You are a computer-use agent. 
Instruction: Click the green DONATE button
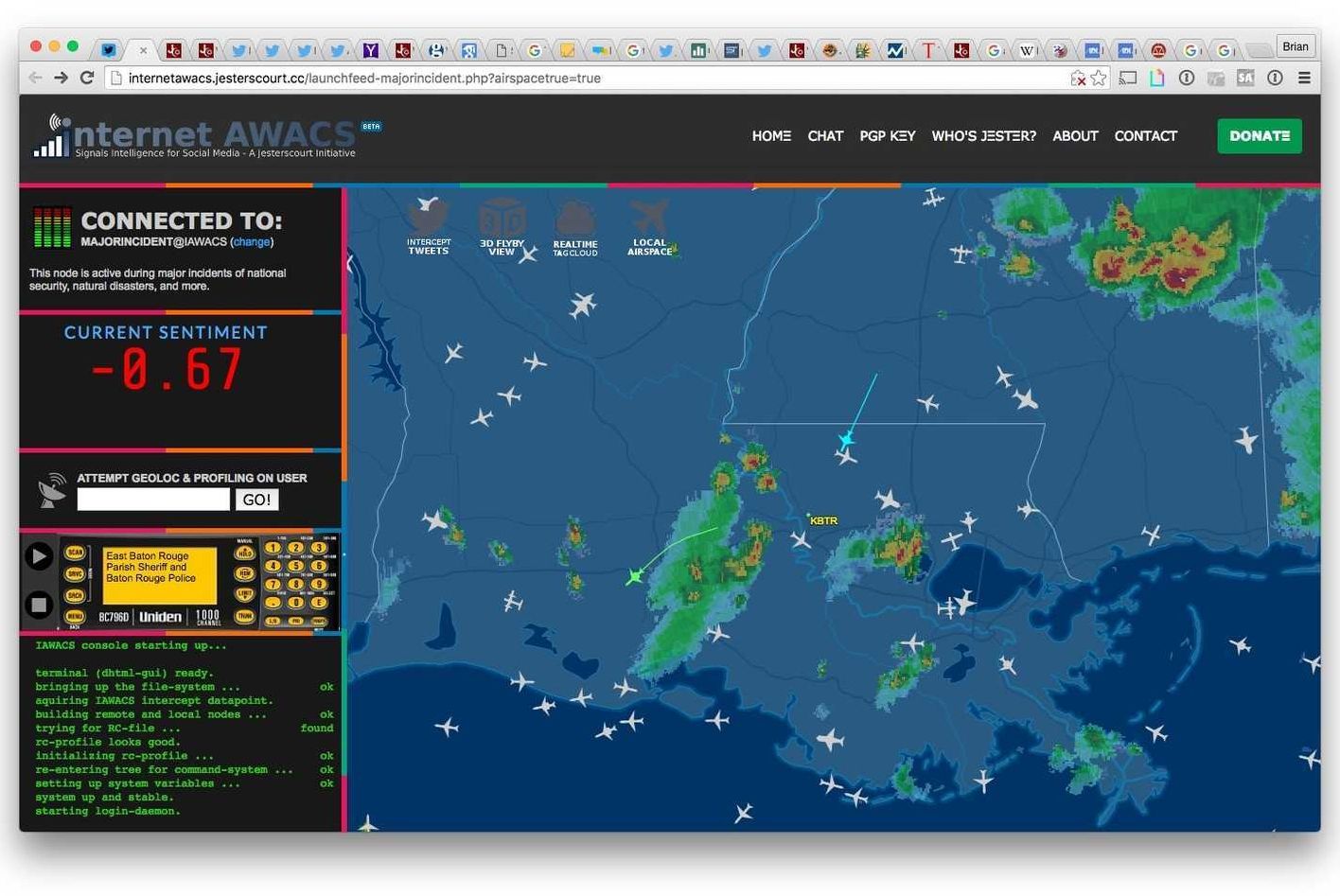[1259, 136]
